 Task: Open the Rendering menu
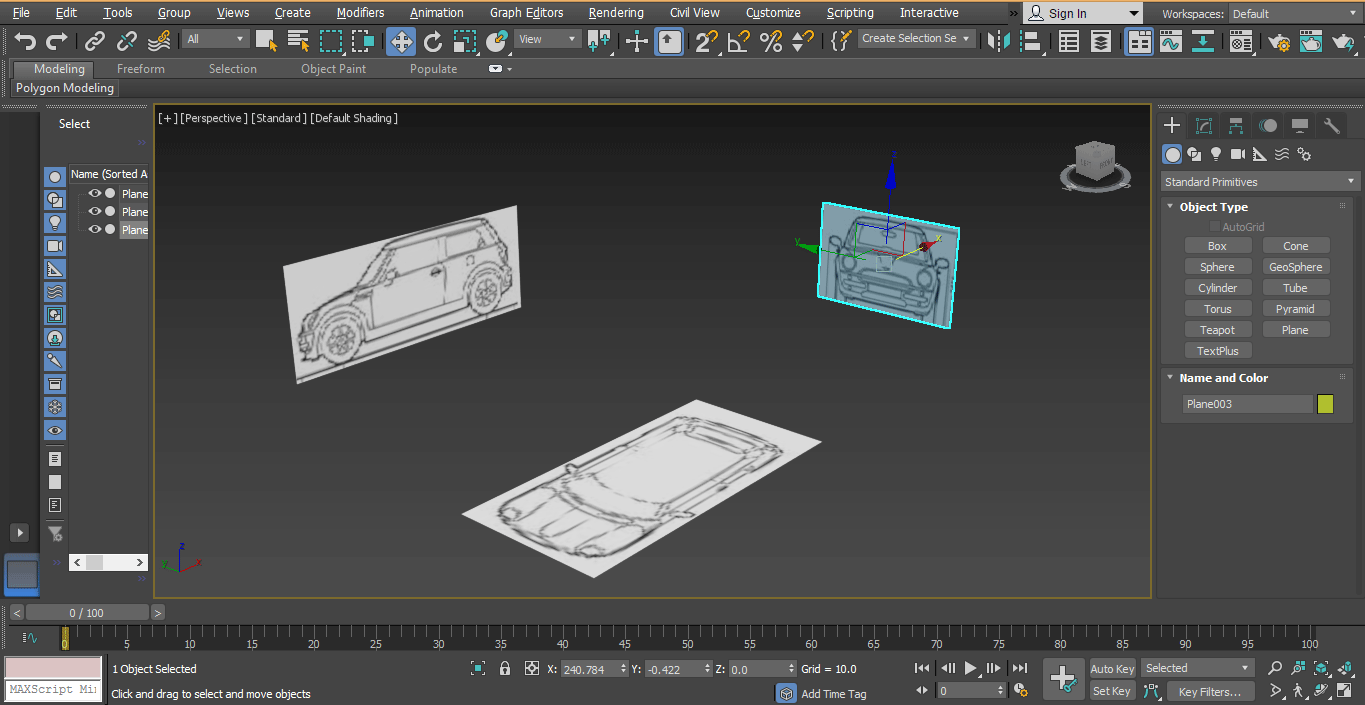[615, 13]
